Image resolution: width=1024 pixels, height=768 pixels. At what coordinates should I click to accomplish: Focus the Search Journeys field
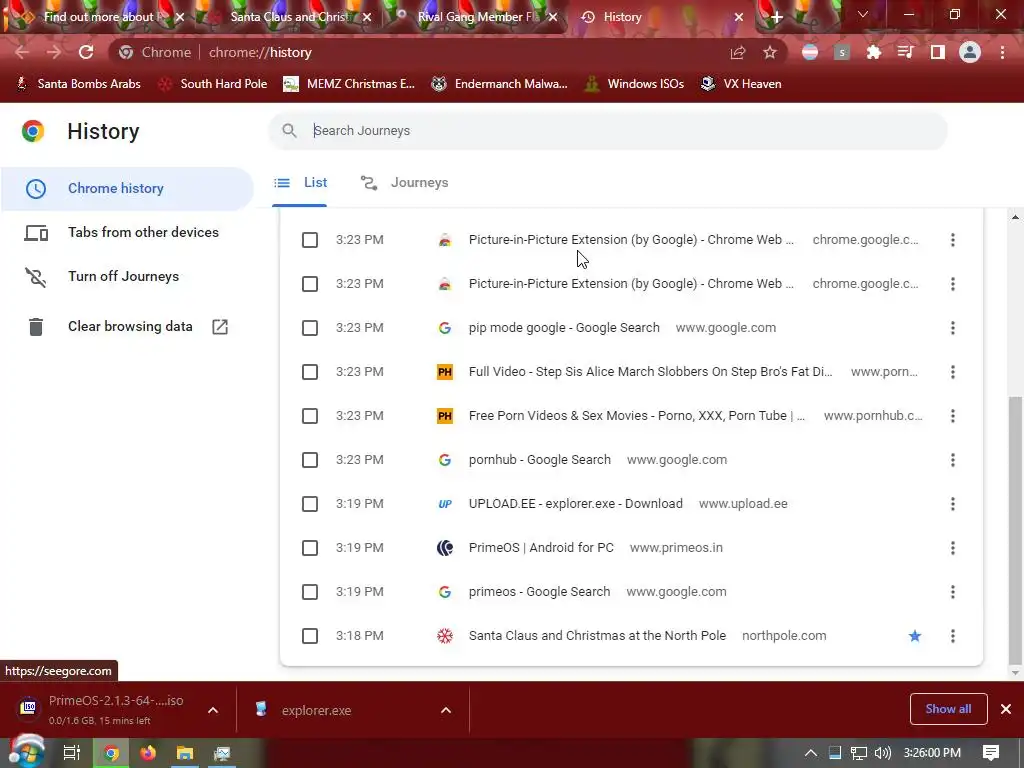[x=607, y=131]
